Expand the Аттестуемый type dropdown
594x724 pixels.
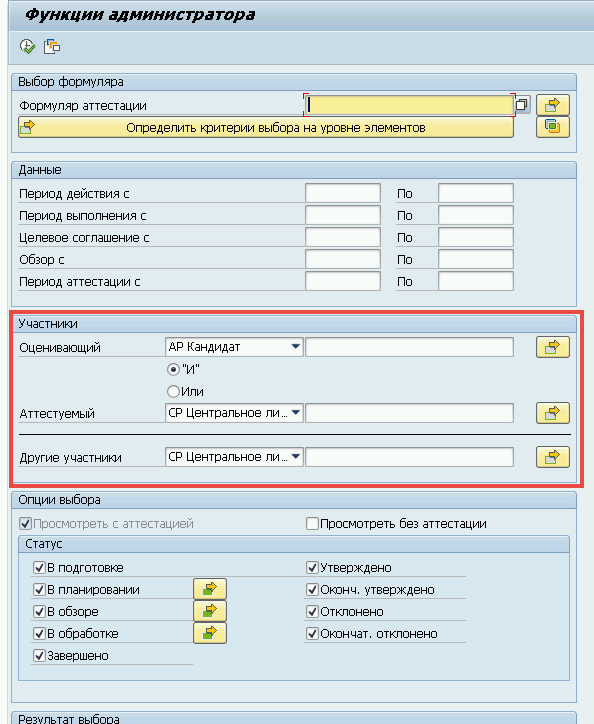pos(296,413)
